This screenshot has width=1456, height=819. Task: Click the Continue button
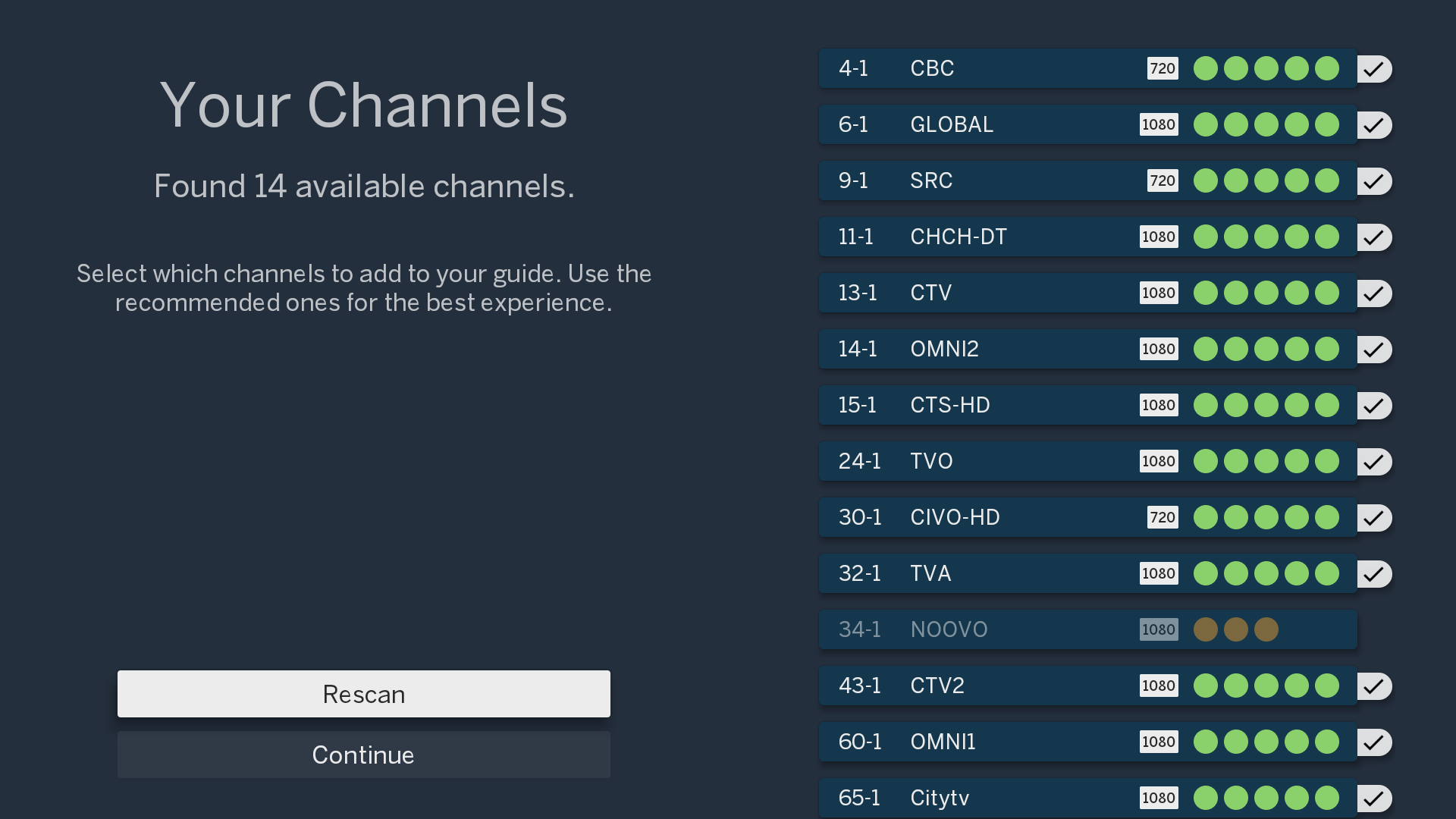tap(364, 755)
